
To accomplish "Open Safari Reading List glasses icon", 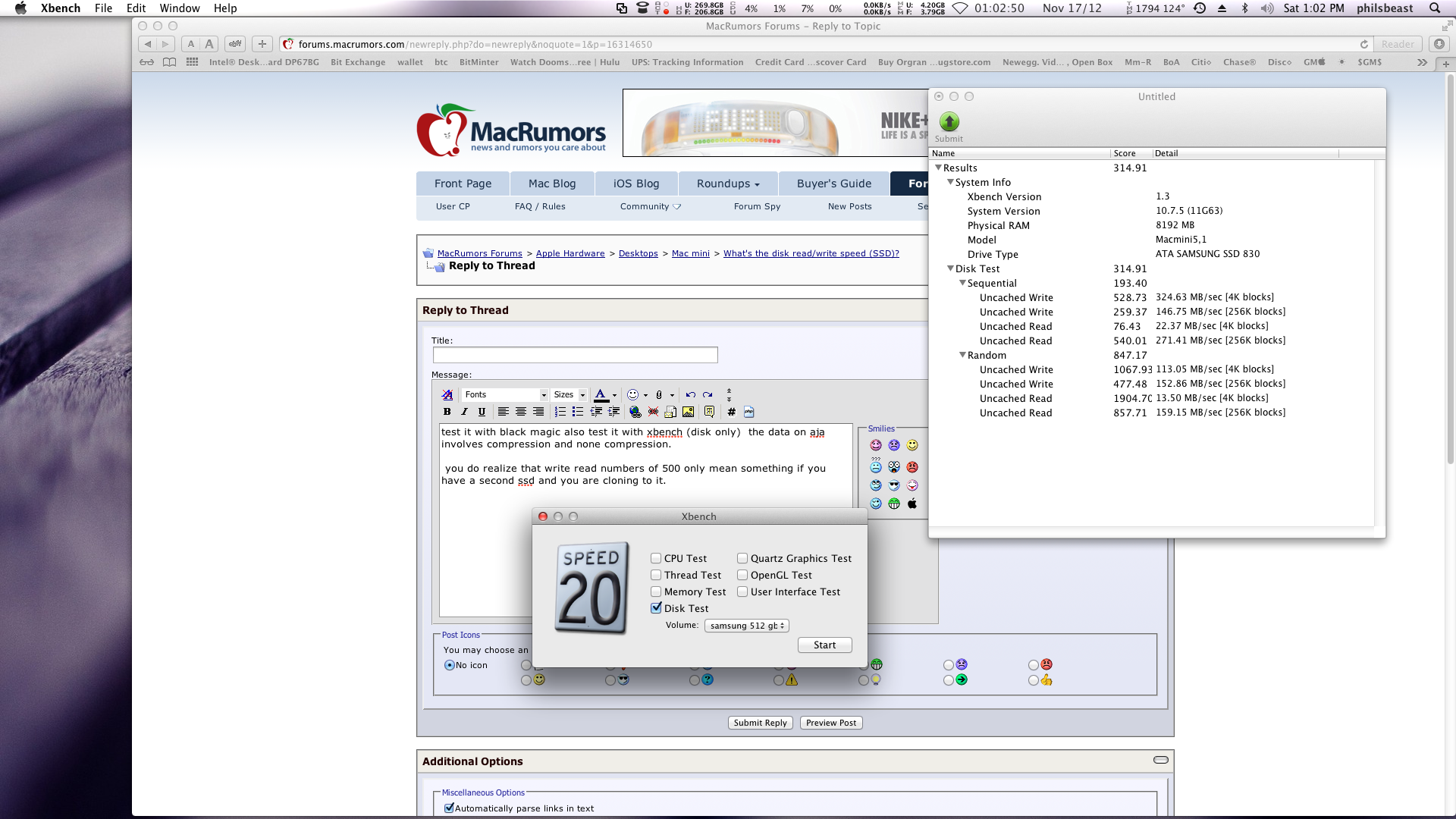I will tap(146, 62).
